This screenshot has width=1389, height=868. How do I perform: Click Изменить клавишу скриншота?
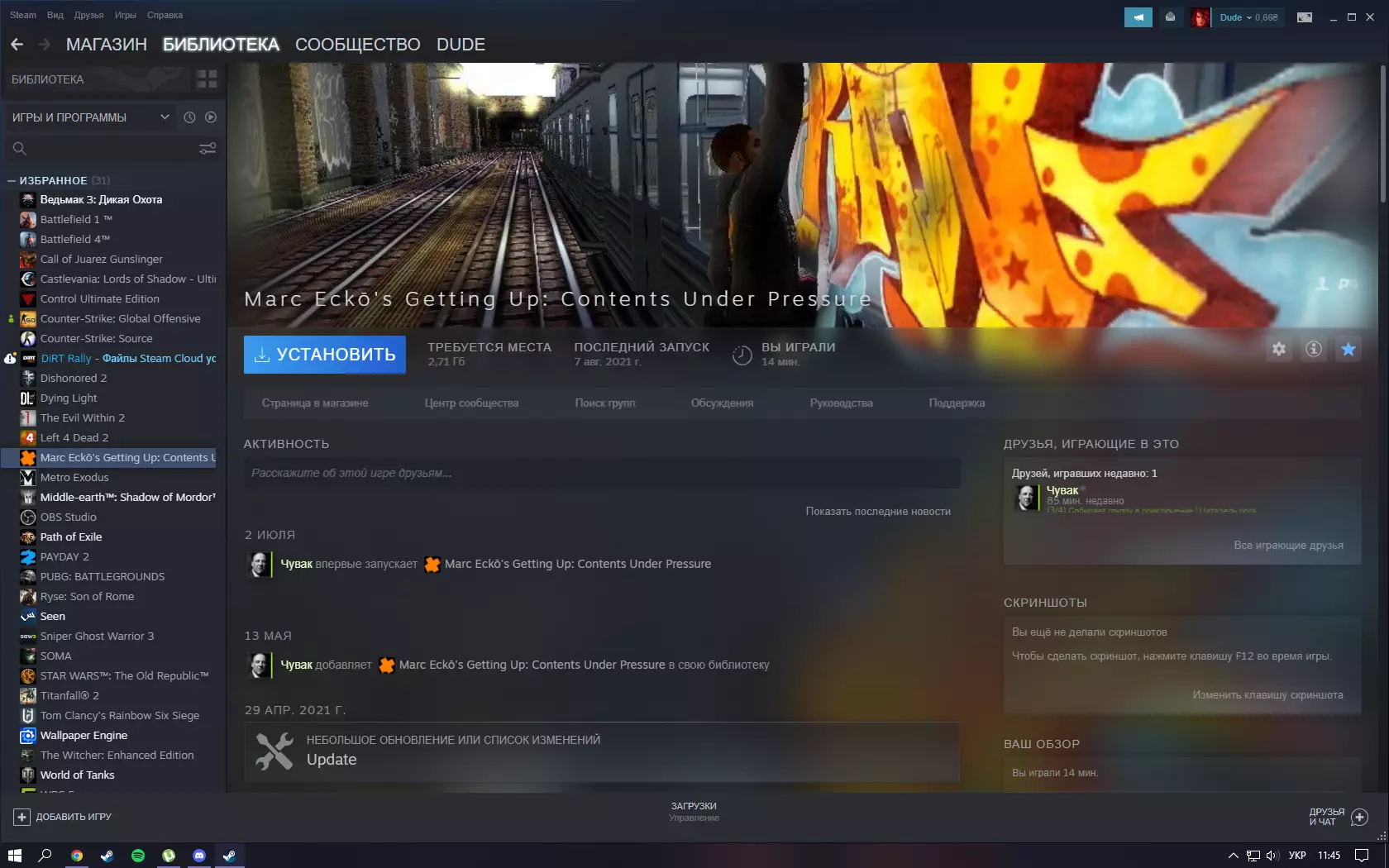1267,695
